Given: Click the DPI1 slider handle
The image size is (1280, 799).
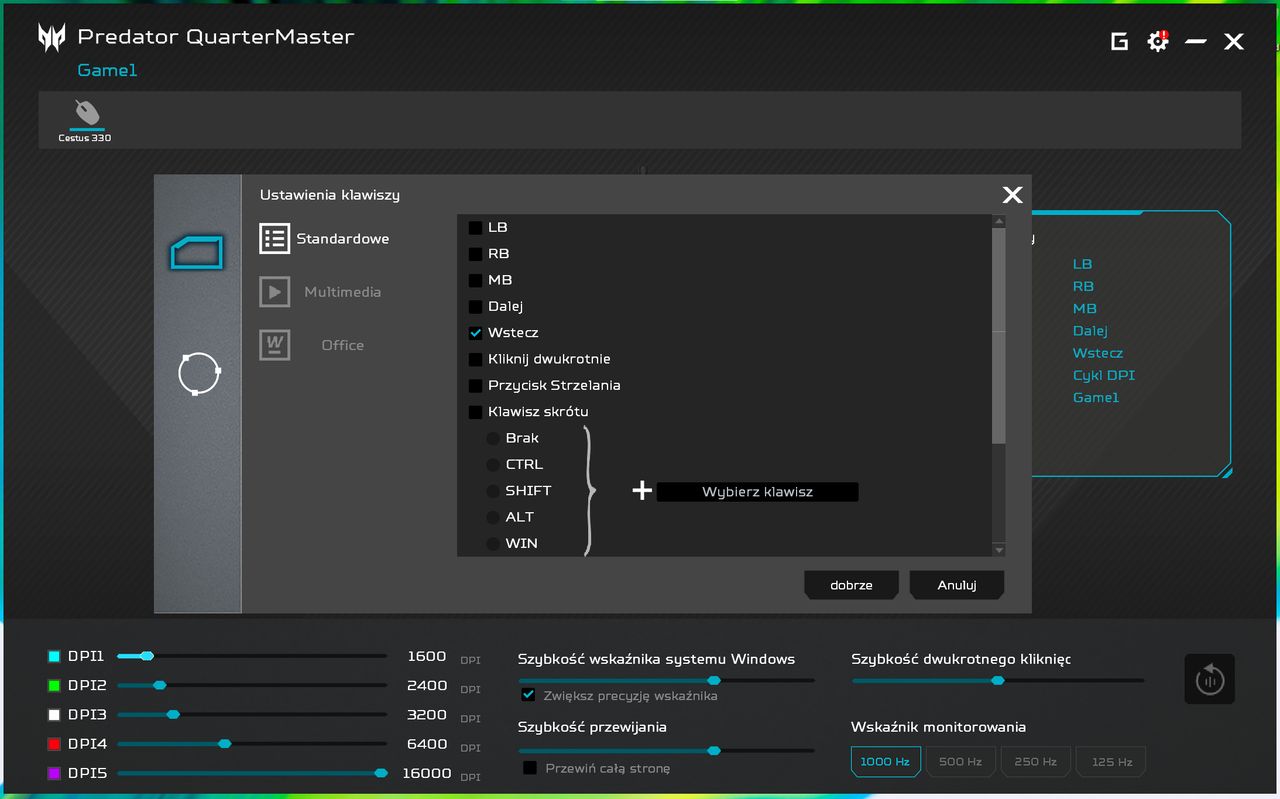Looking at the screenshot, I should [x=147, y=656].
